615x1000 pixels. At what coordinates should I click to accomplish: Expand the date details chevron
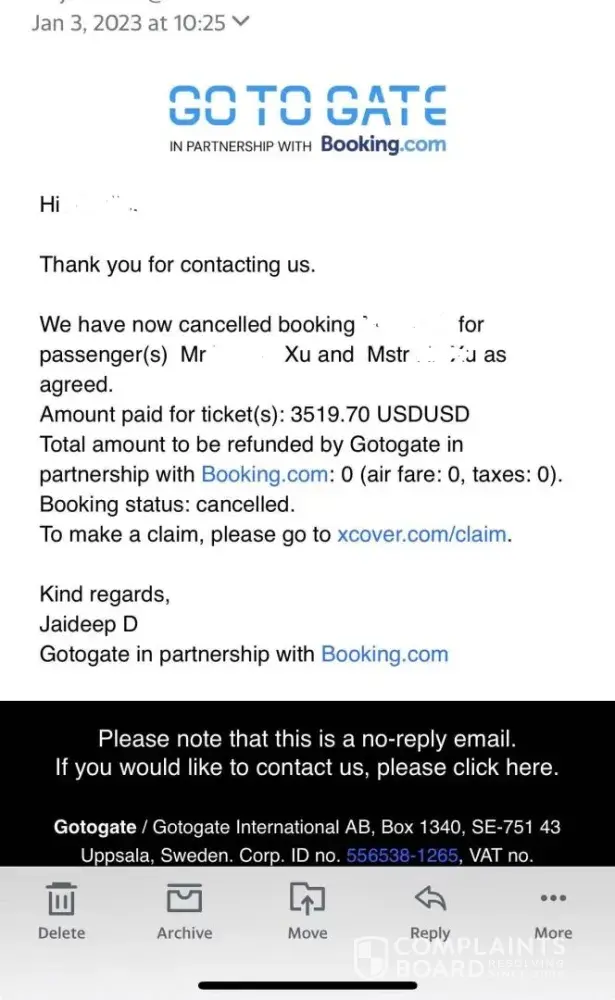(240, 22)
